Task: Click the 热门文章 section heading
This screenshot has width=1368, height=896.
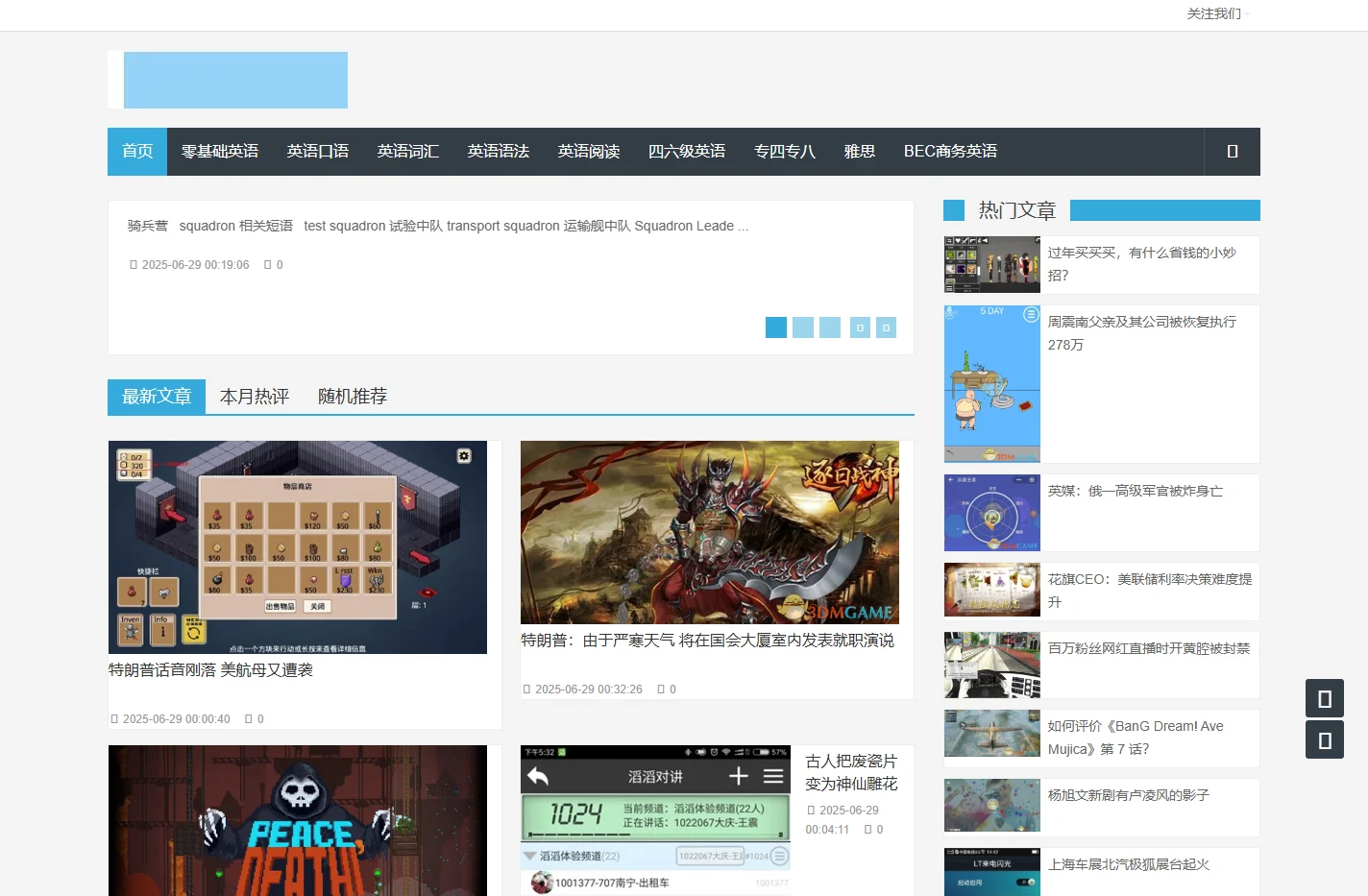Action: point(1017,210)
